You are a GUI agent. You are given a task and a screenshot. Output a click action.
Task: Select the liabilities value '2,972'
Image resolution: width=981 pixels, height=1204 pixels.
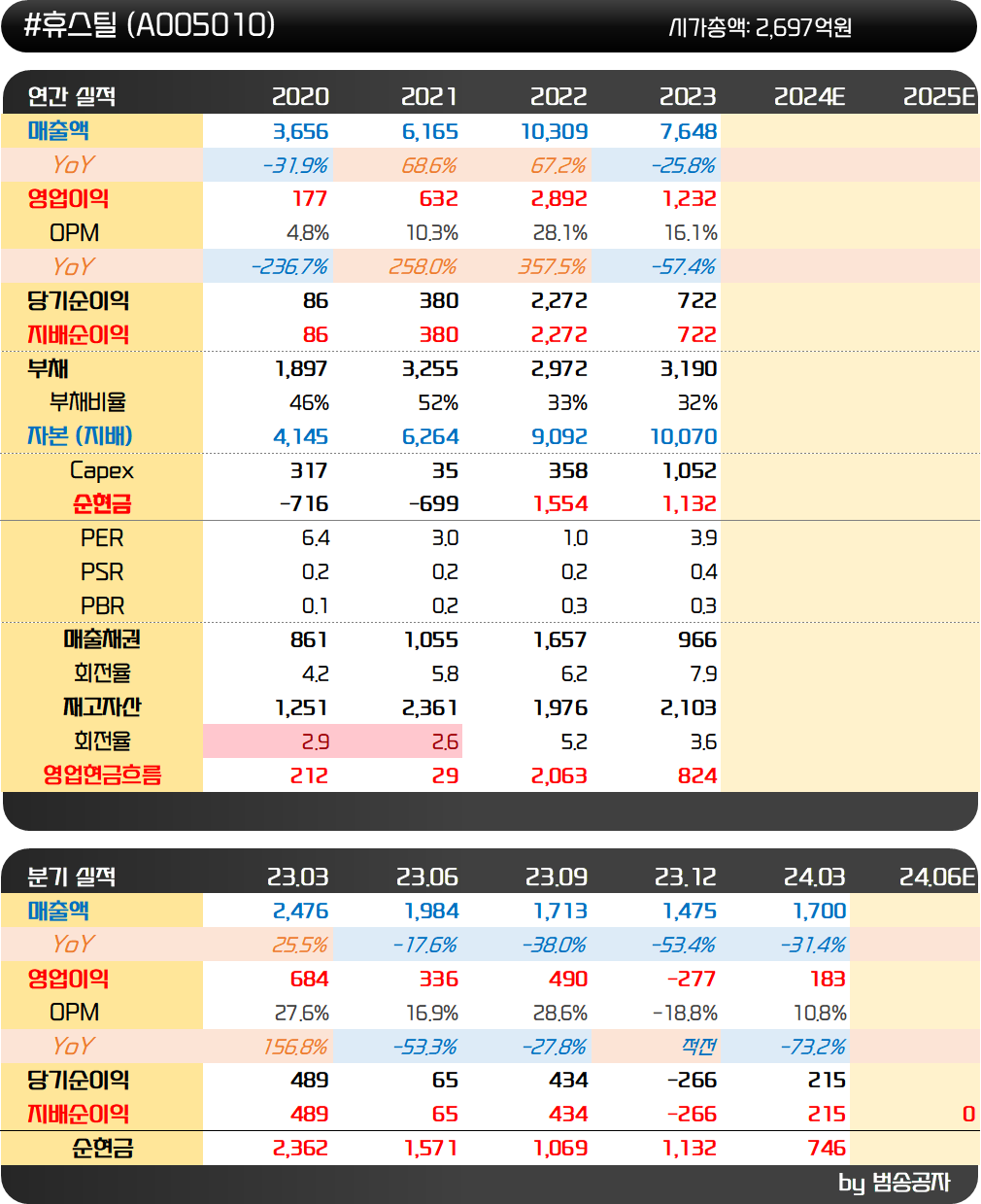[559, 368]
